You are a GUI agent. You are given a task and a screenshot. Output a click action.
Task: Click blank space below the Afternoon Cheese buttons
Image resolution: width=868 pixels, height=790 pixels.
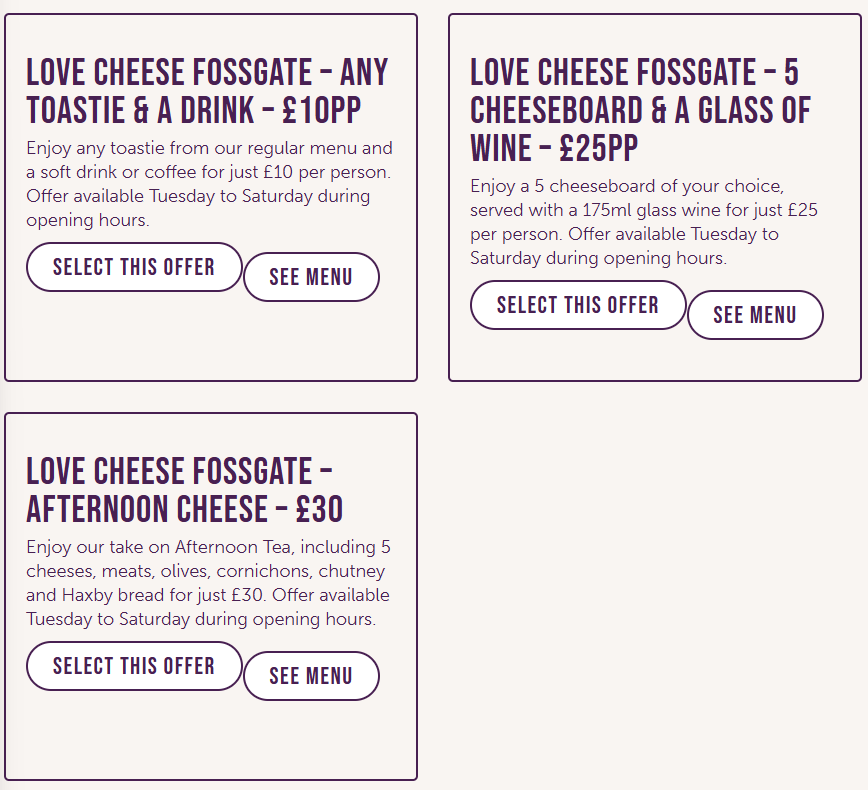[210, 739]
